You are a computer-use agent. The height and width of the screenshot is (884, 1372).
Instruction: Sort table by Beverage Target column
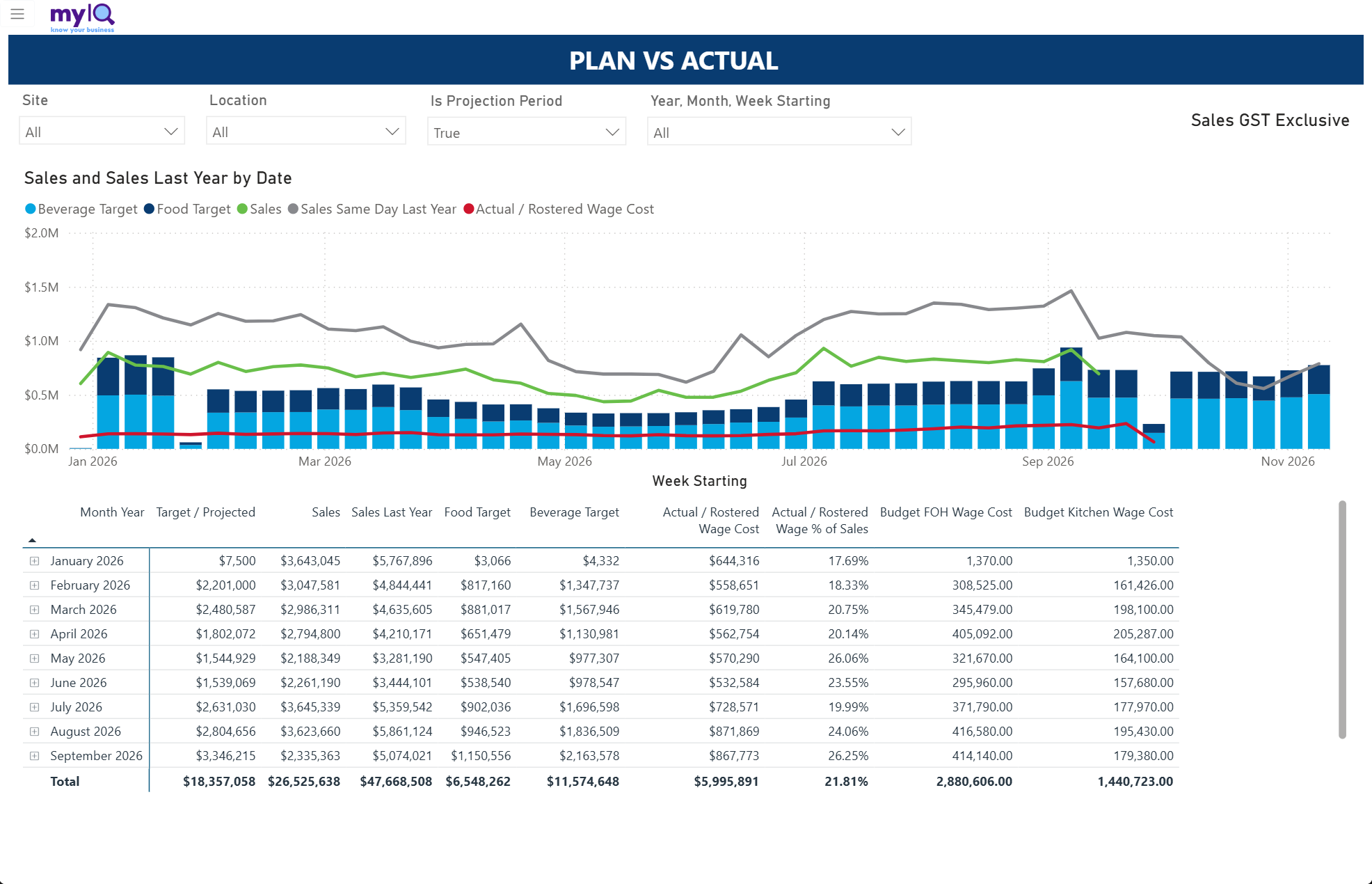[574, 512]
